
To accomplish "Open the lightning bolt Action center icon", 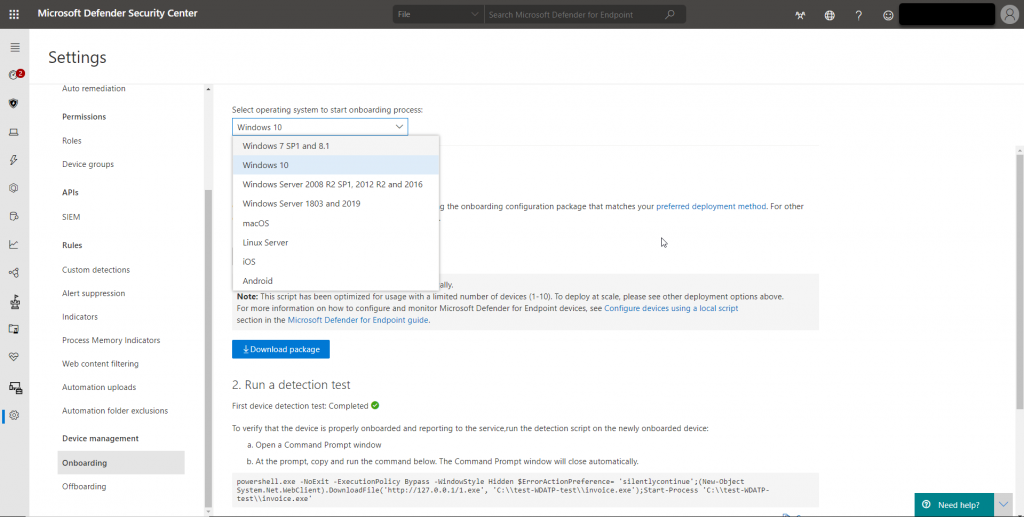I will pyautogui.click(x=14, y=160).
